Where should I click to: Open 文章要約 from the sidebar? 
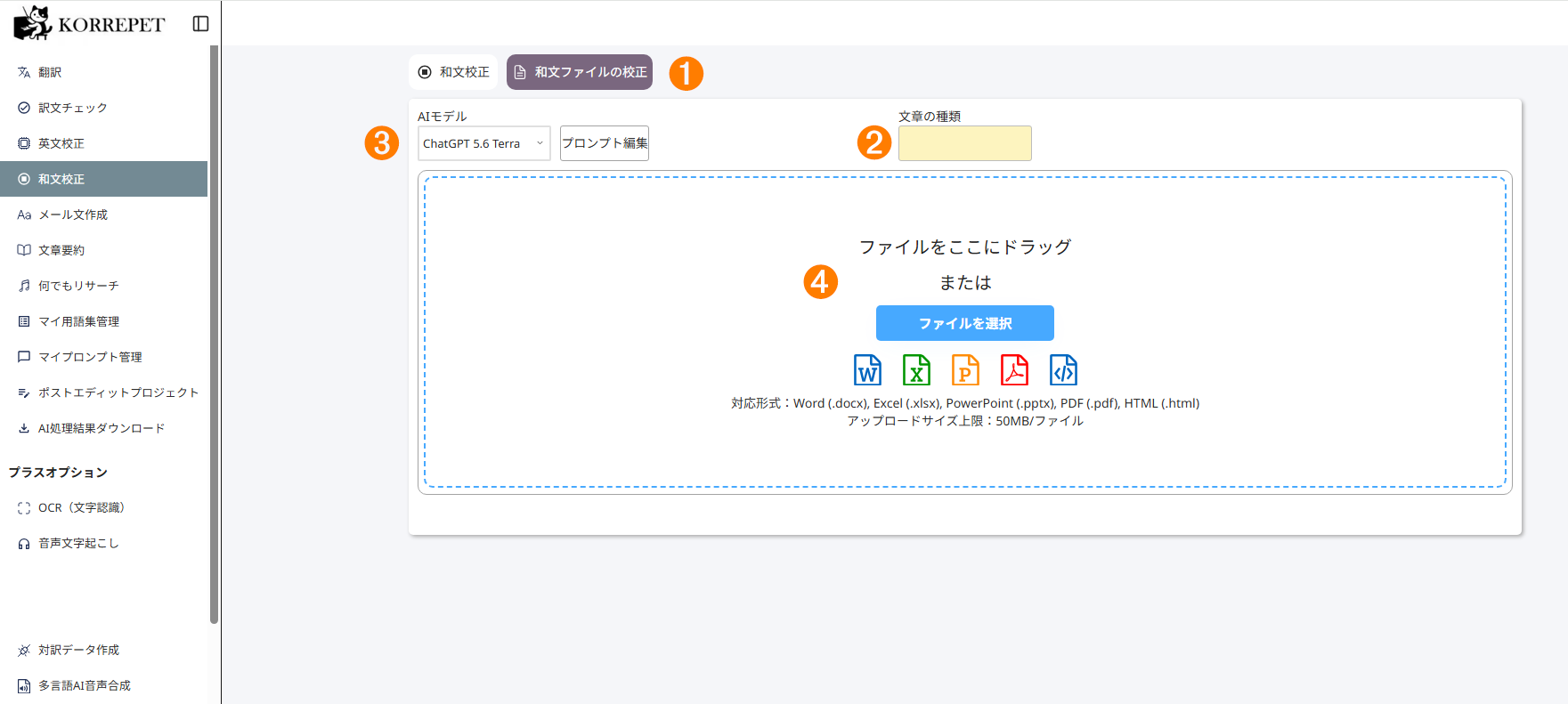[103, 250]
